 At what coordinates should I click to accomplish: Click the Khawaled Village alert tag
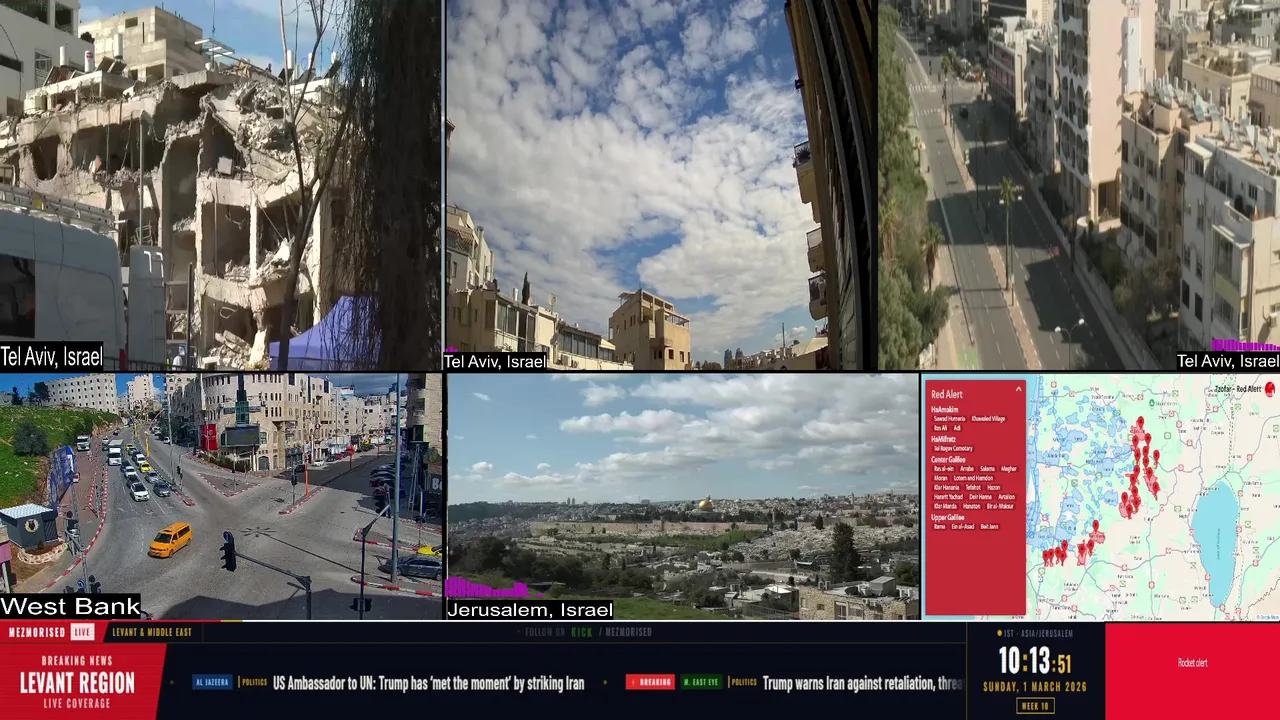click(x=988, y=419)
